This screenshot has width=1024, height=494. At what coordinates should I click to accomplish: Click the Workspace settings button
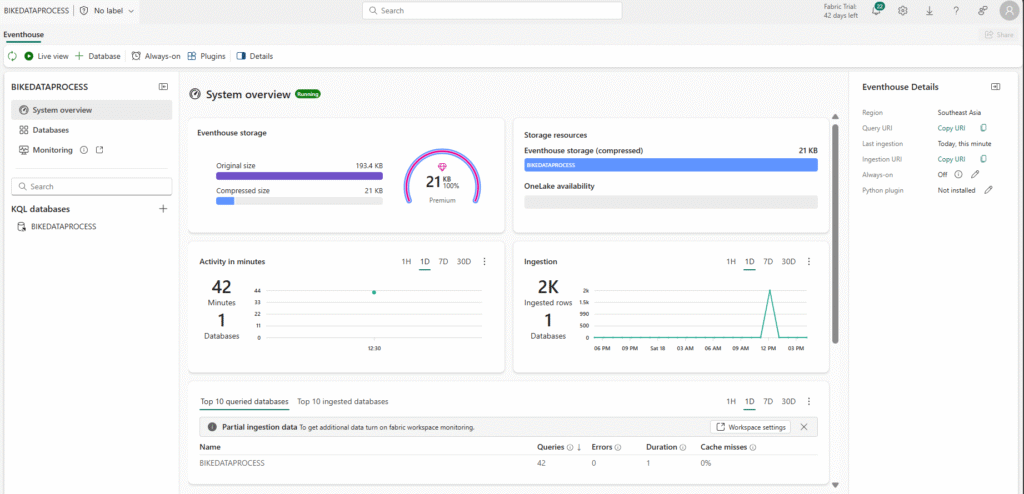coord(751,427)
